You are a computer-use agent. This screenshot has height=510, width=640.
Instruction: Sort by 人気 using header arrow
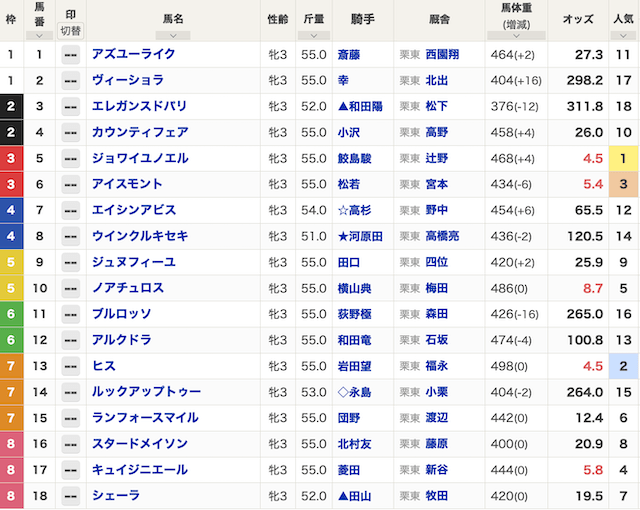tap(623, 34)
